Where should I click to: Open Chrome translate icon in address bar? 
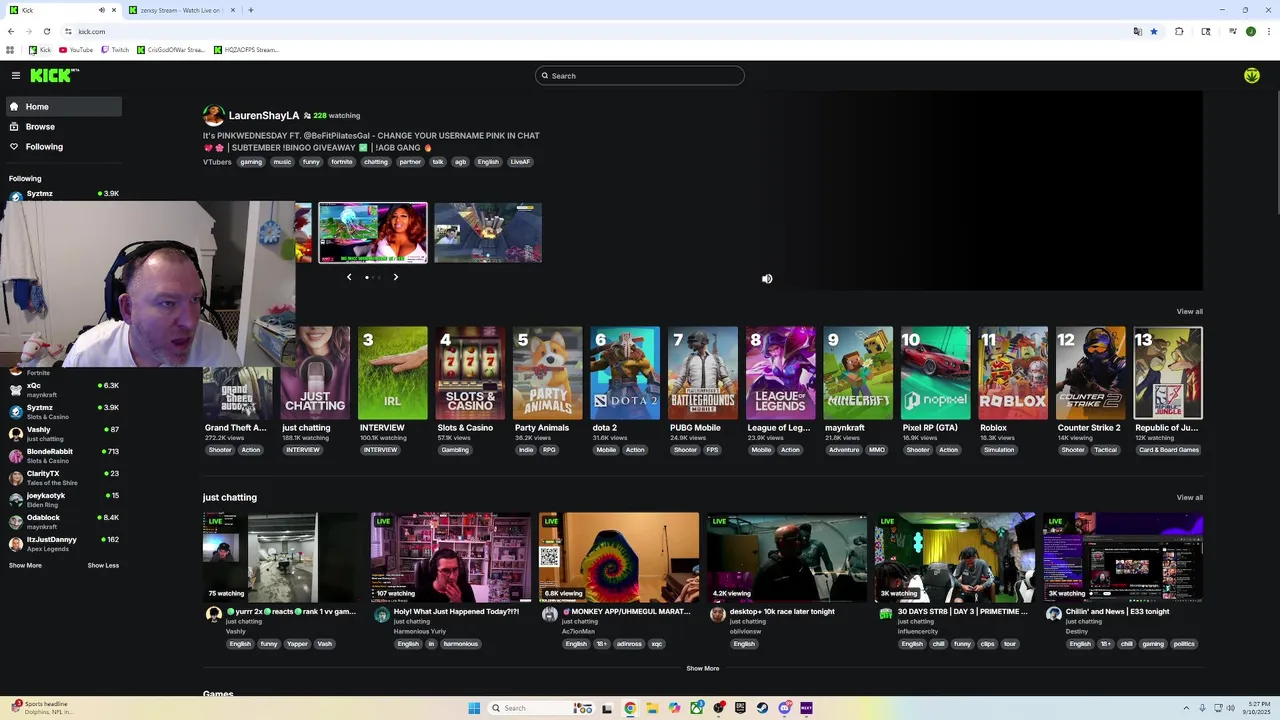pyautogui.click(x=1137, y=31)
